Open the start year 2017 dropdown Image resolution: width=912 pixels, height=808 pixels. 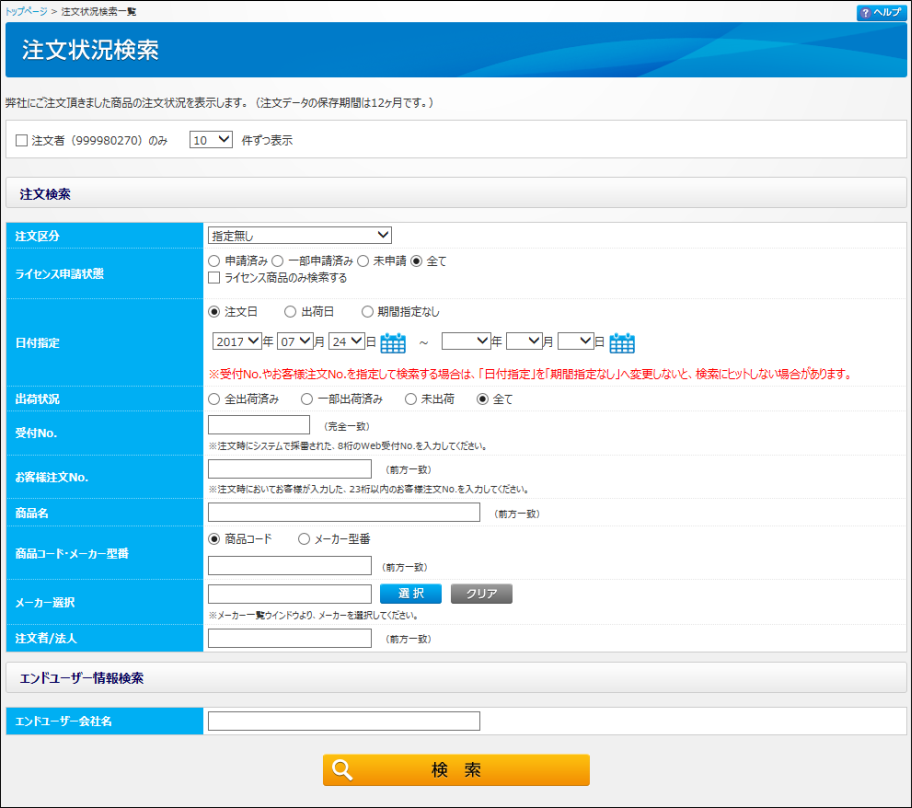237,341
